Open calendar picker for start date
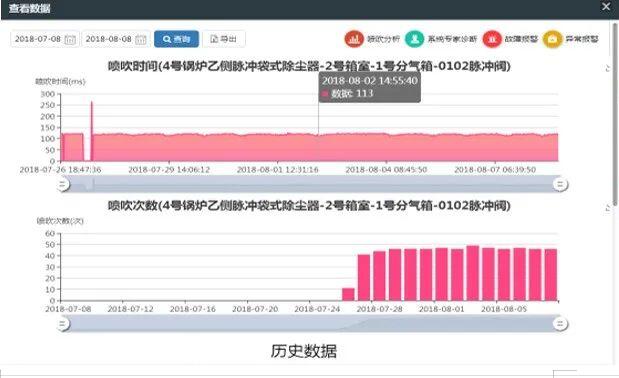619x378 pixels. (70, 39)
